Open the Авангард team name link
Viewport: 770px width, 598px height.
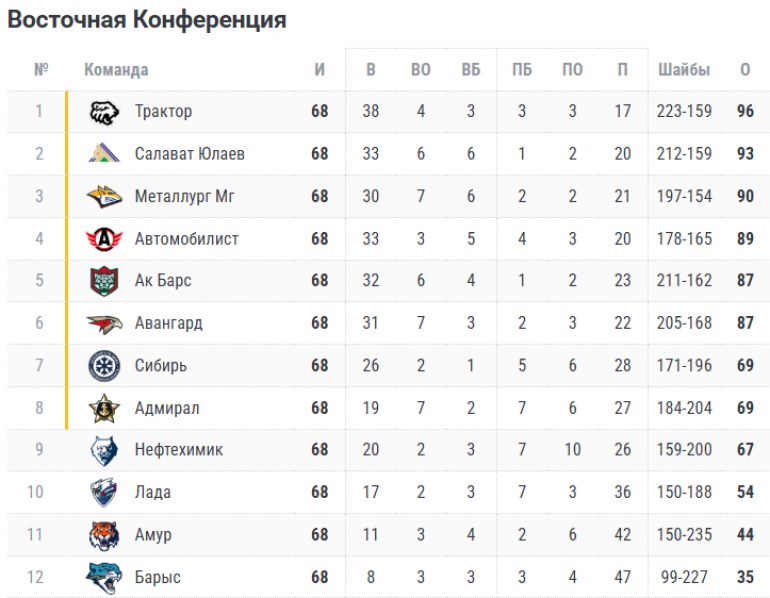168,324
